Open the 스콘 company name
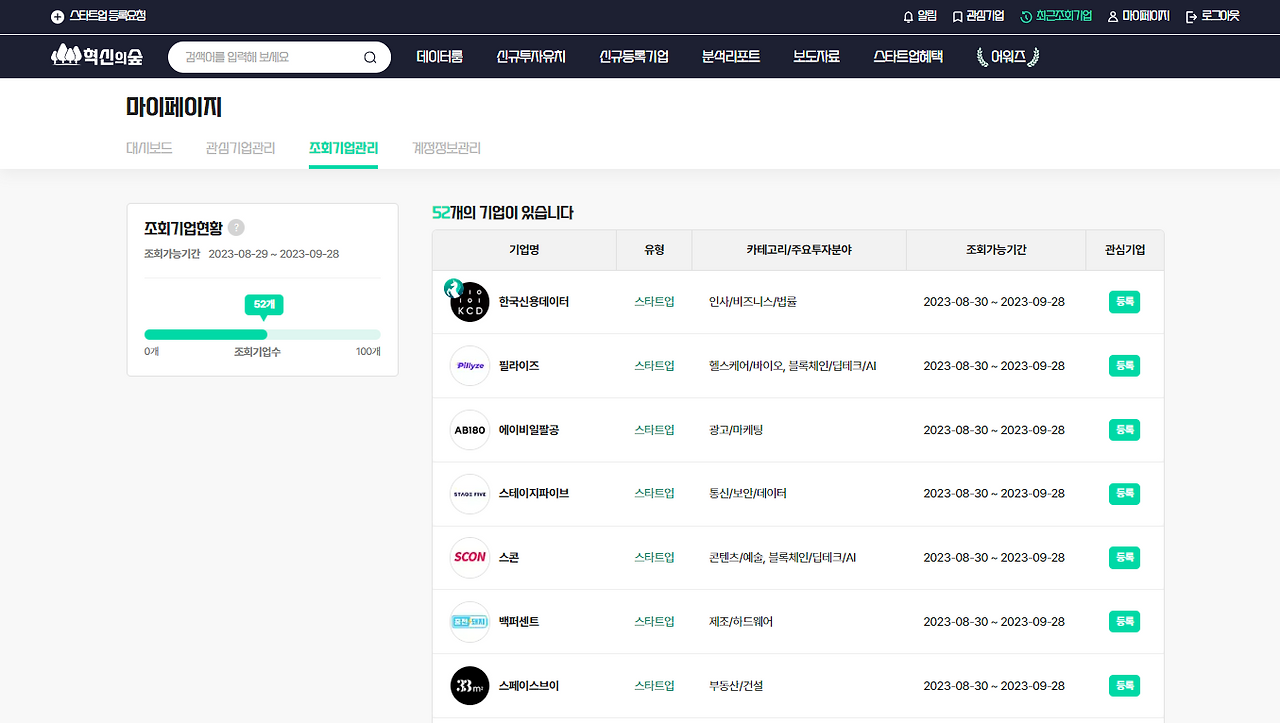This screenshot has width=1280, height=723. pyautogui.click(x=509, y=558)
